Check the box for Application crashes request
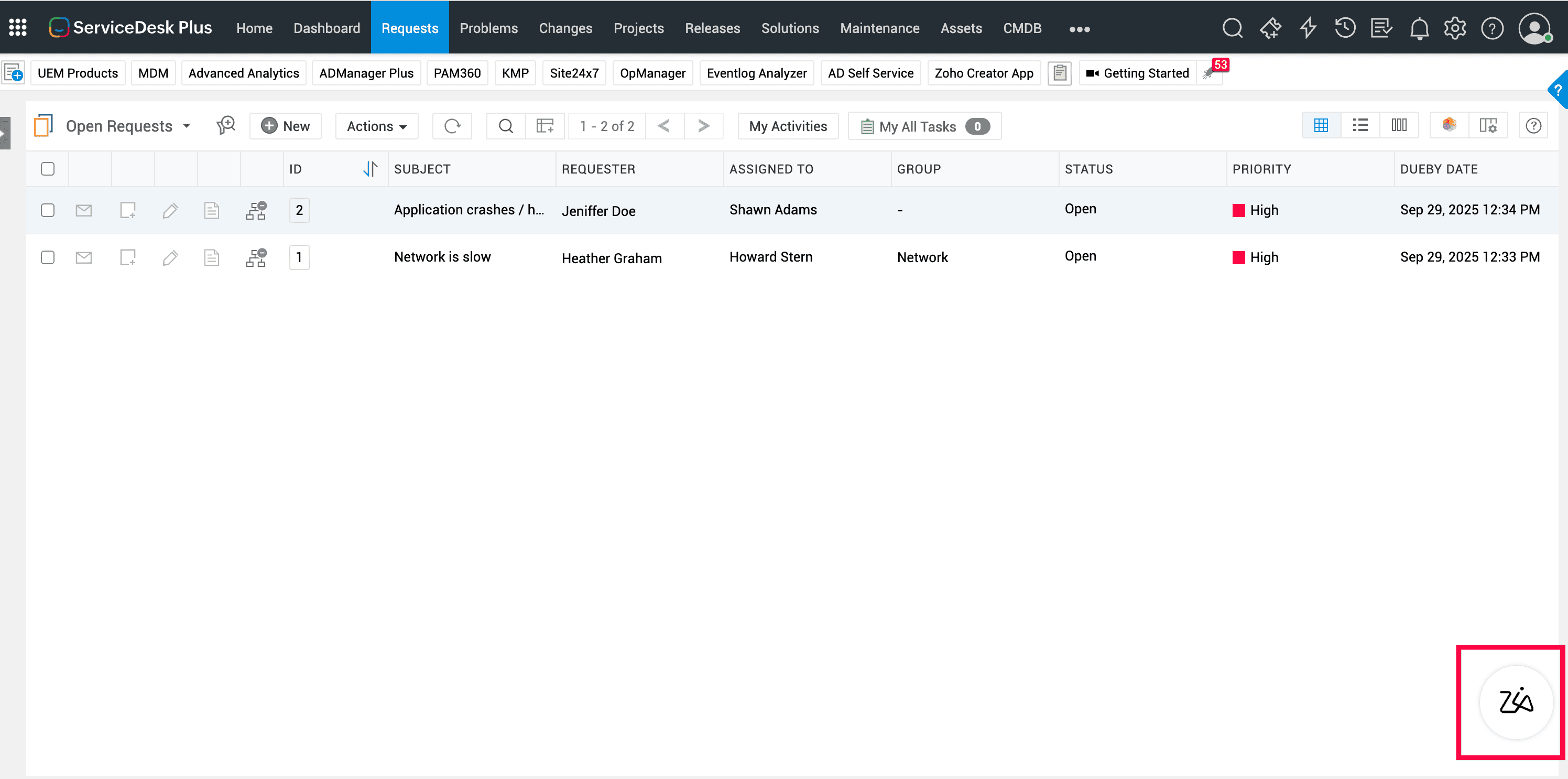The image size is (1568, 779). pos(48,210)
